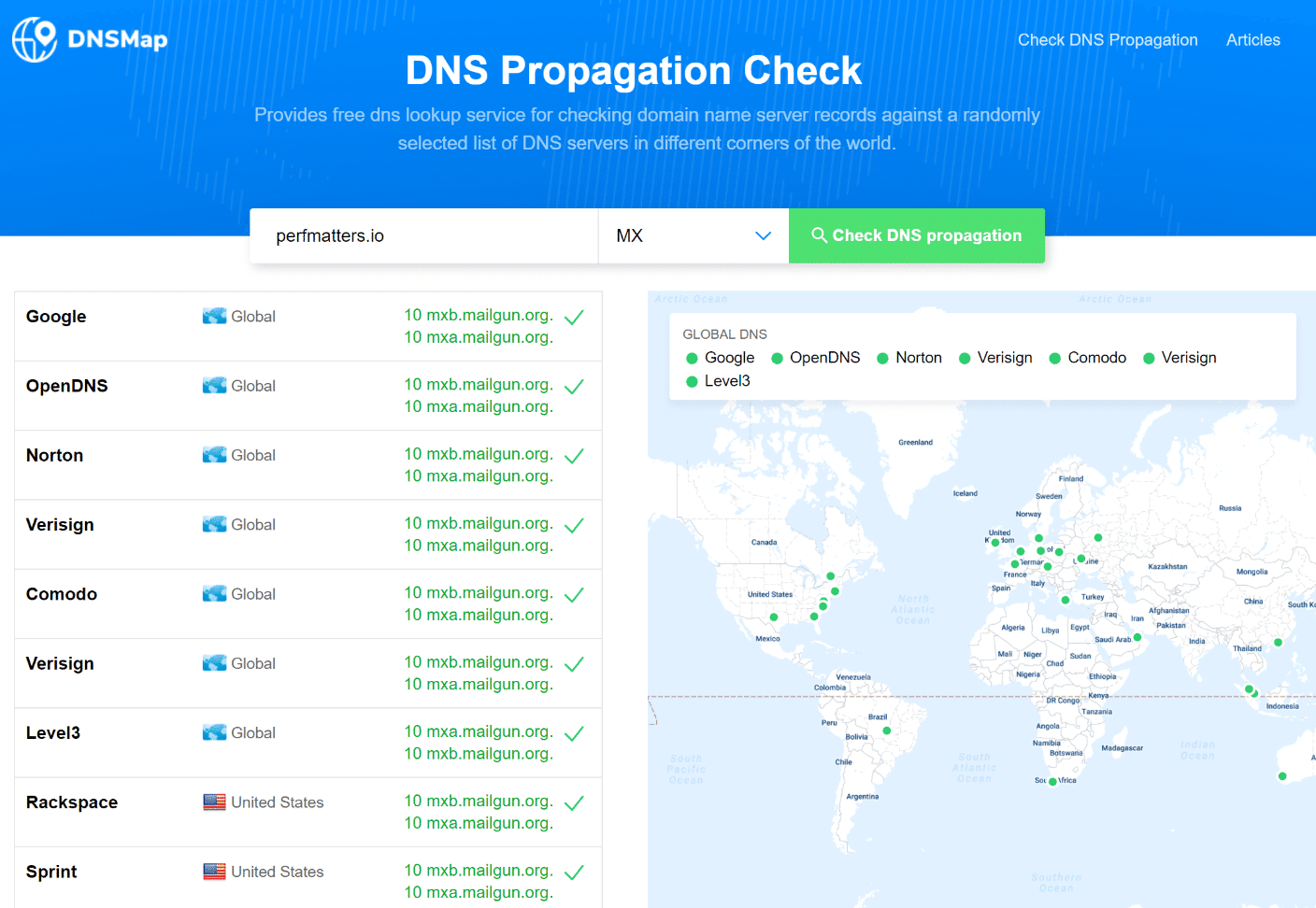Click the DNSMap globe logo icon

click(35, 39)
